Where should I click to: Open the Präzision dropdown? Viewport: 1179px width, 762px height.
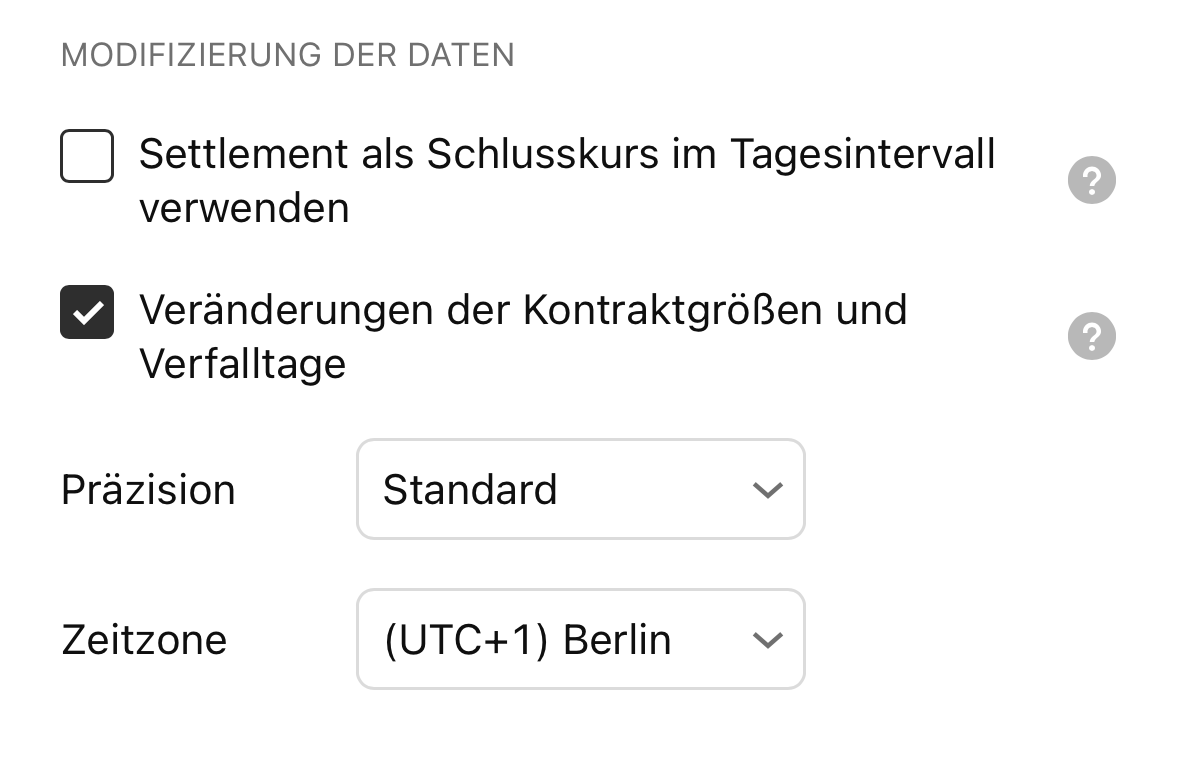[x=580, y=489]
